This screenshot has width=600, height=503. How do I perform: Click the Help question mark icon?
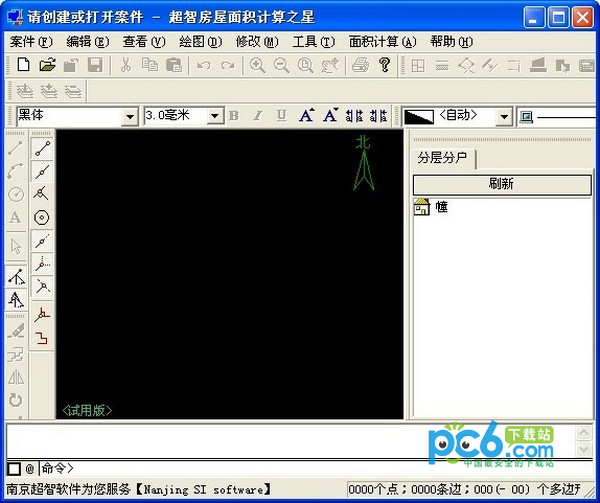385,65
